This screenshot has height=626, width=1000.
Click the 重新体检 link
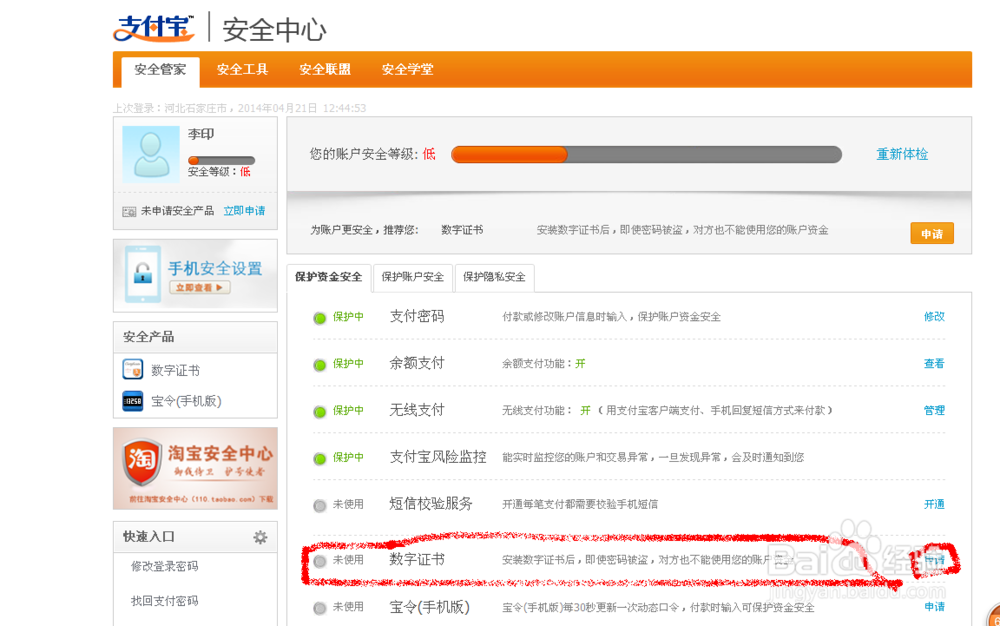[902, 154]
